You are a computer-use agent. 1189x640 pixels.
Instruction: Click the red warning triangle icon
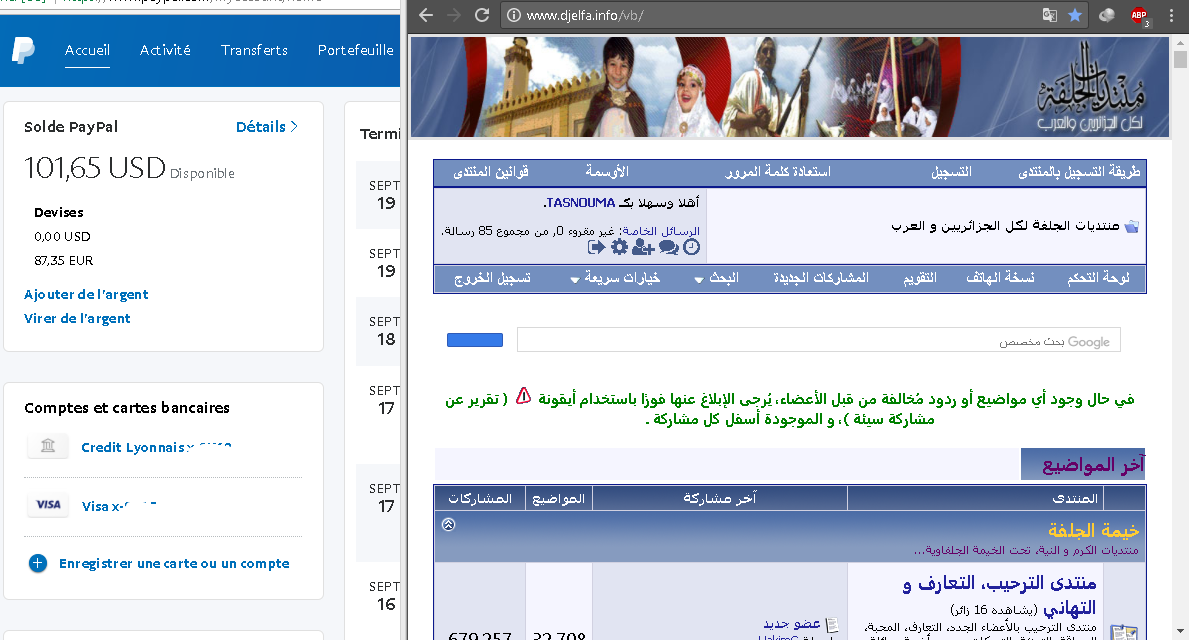[523, 397]
